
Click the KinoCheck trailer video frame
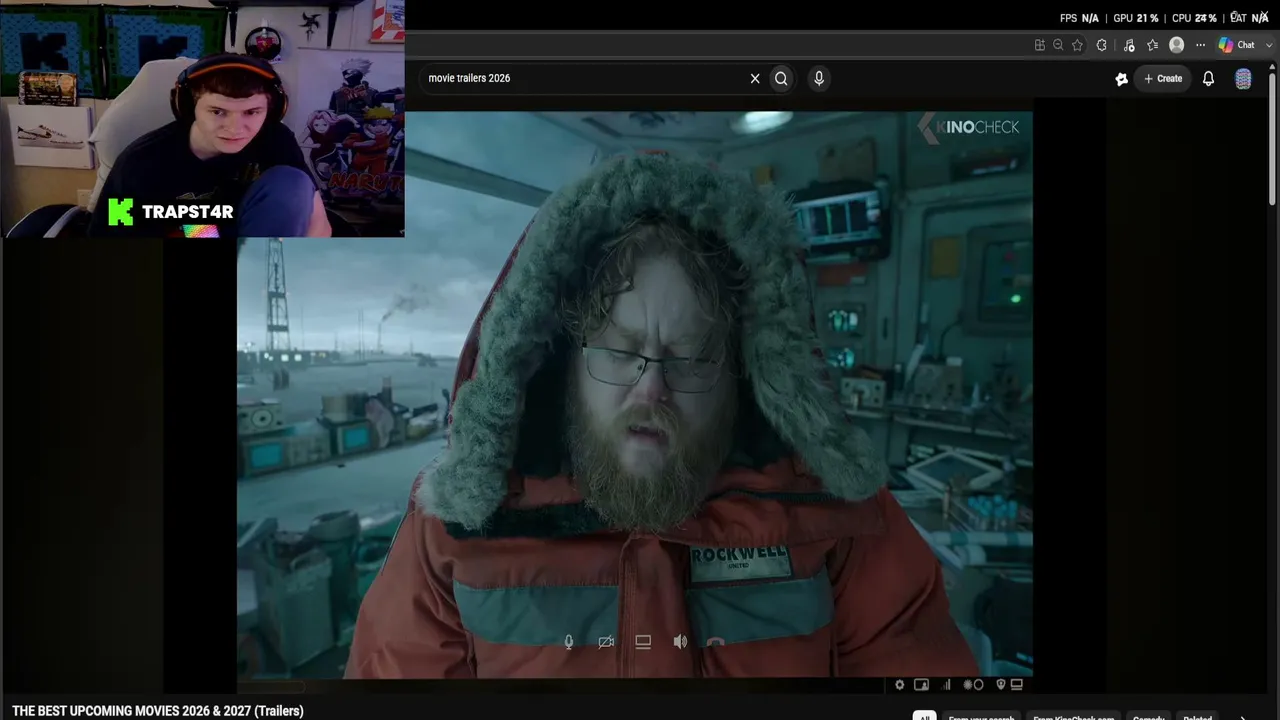(x=634, y=395)
